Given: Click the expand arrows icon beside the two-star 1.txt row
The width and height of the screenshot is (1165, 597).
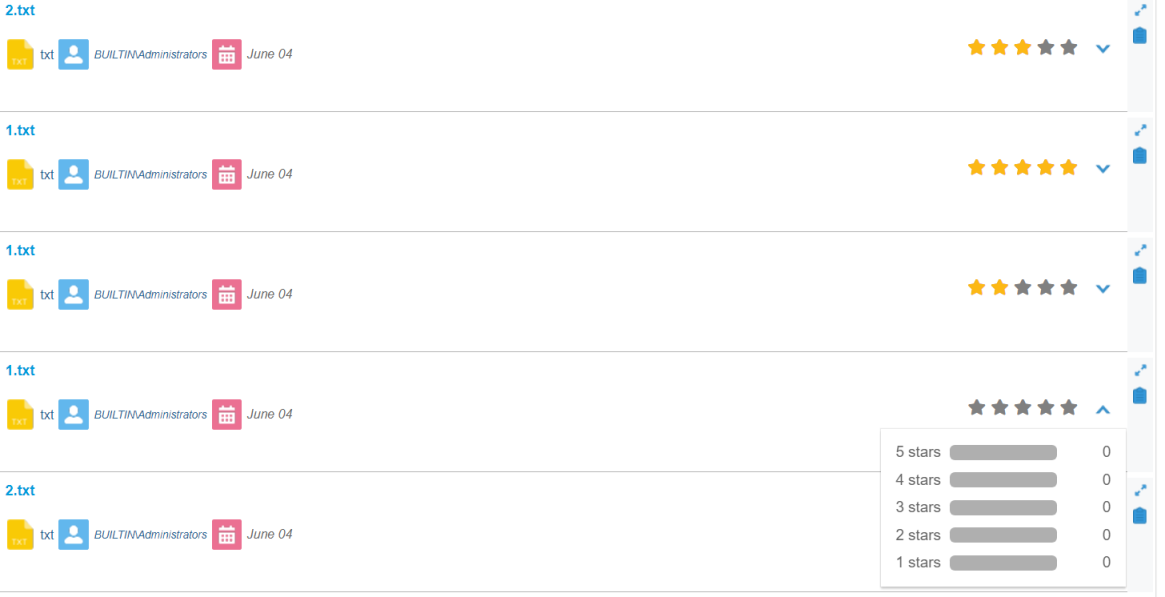Looking at the screenshot, I should 1141,250.
